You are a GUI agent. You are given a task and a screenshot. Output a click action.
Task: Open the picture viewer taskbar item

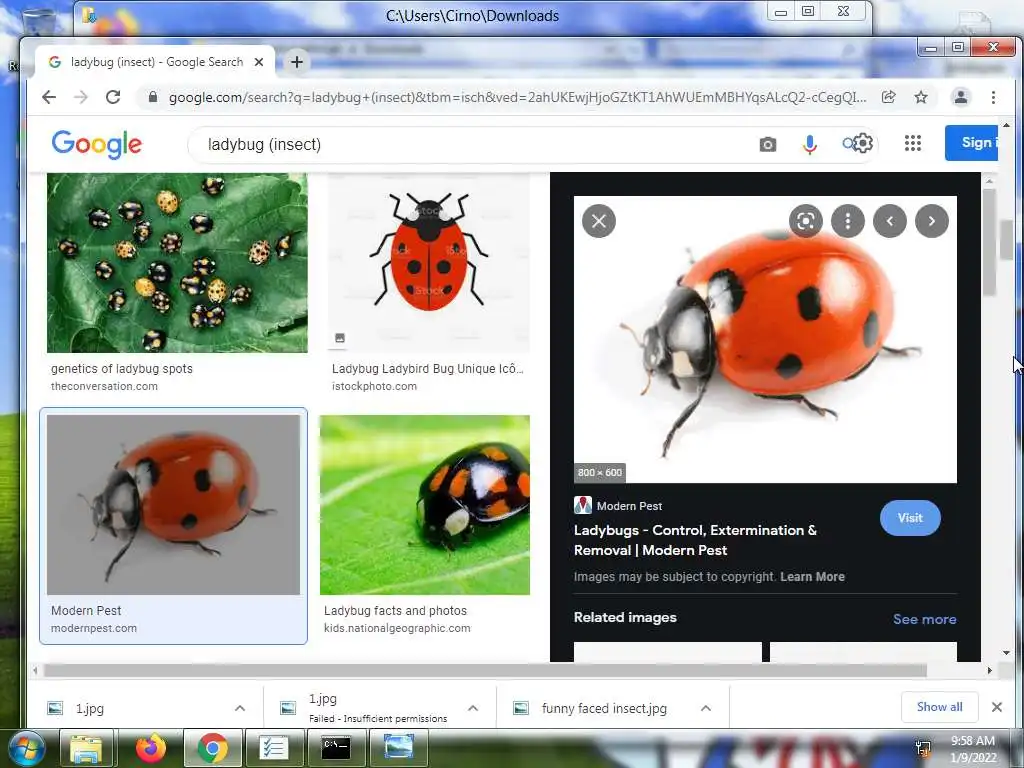click(398, 748)
